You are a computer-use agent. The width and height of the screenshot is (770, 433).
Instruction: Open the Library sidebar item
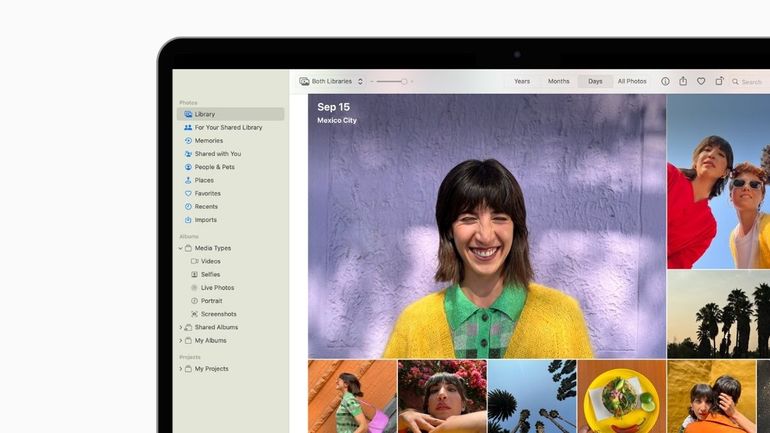click(x=230, y=114)
